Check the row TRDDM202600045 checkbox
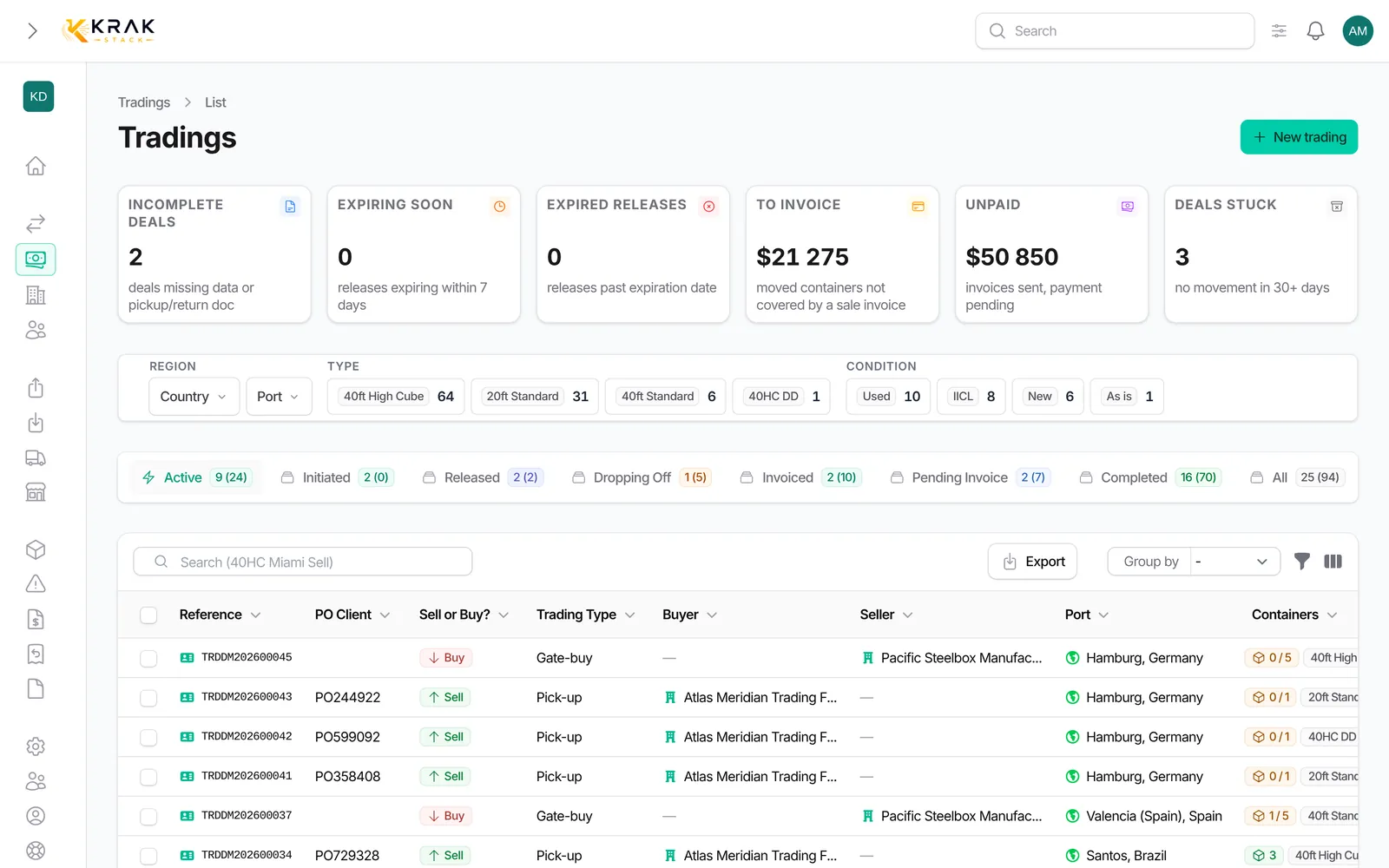This screenshot has width=1389, height=868. (148, 658)
